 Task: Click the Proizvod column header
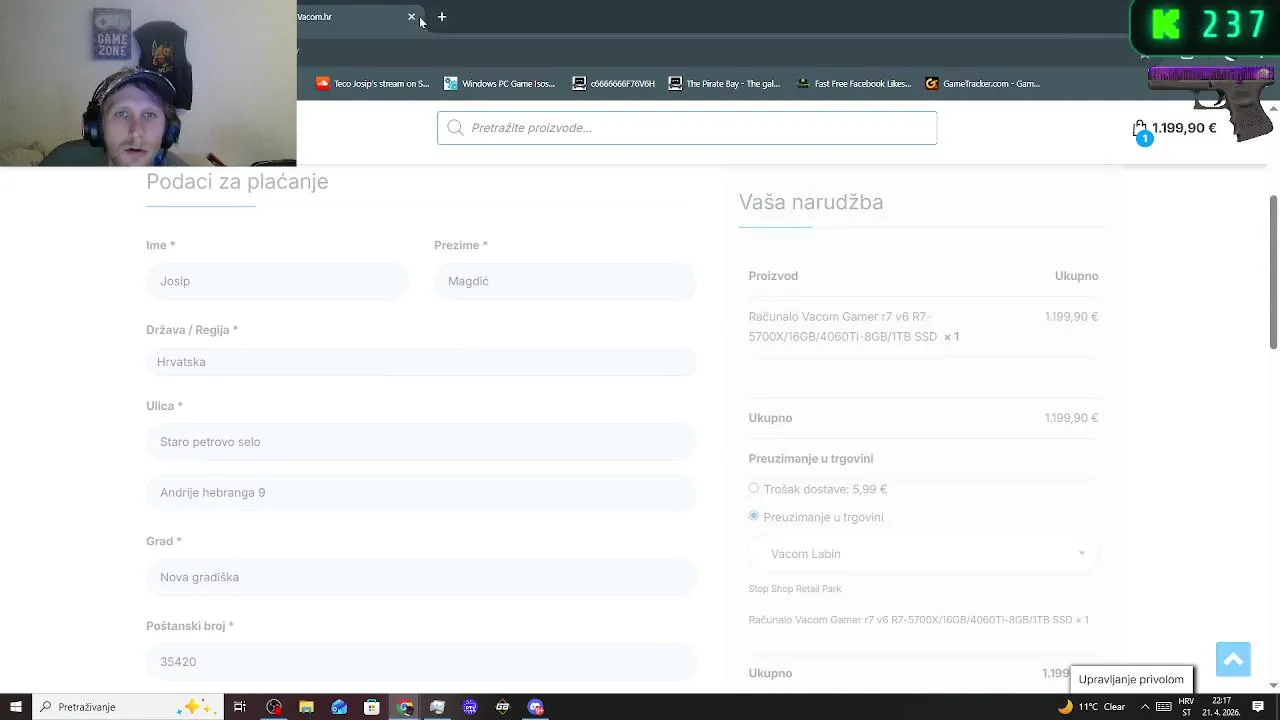coord(773,276)
